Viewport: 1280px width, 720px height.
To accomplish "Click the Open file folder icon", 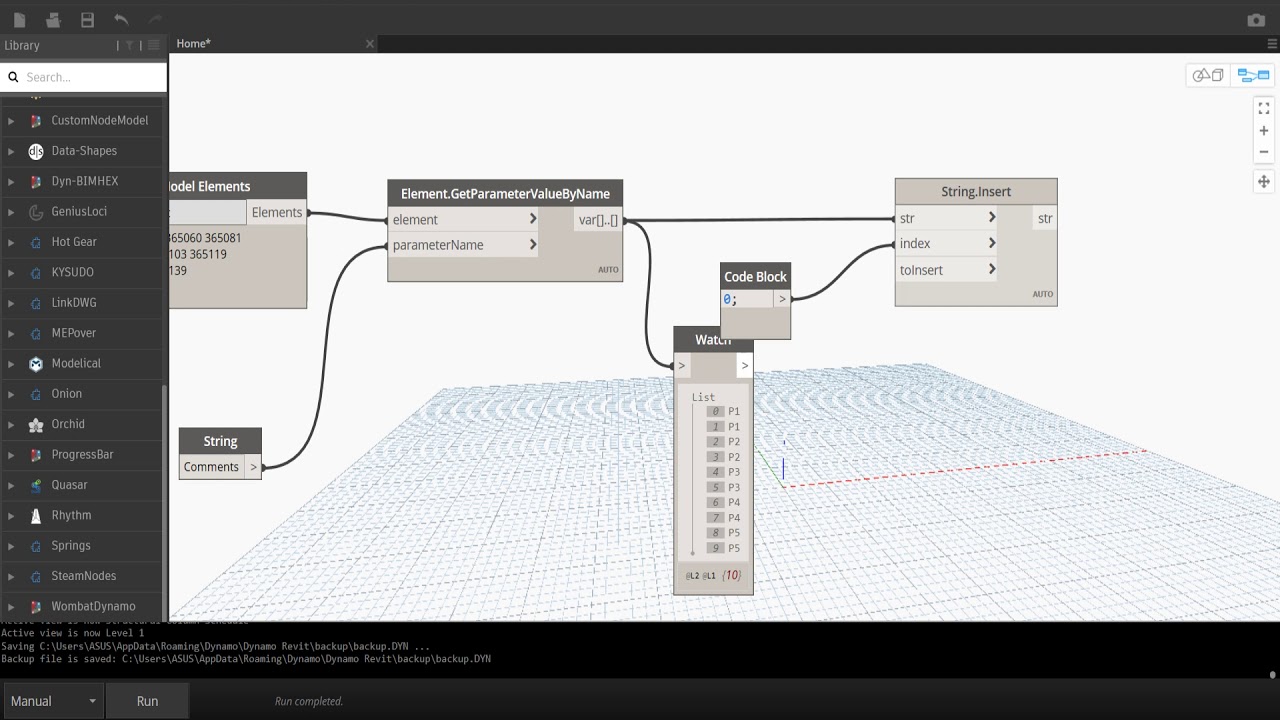I will click(x=54, y=20).
